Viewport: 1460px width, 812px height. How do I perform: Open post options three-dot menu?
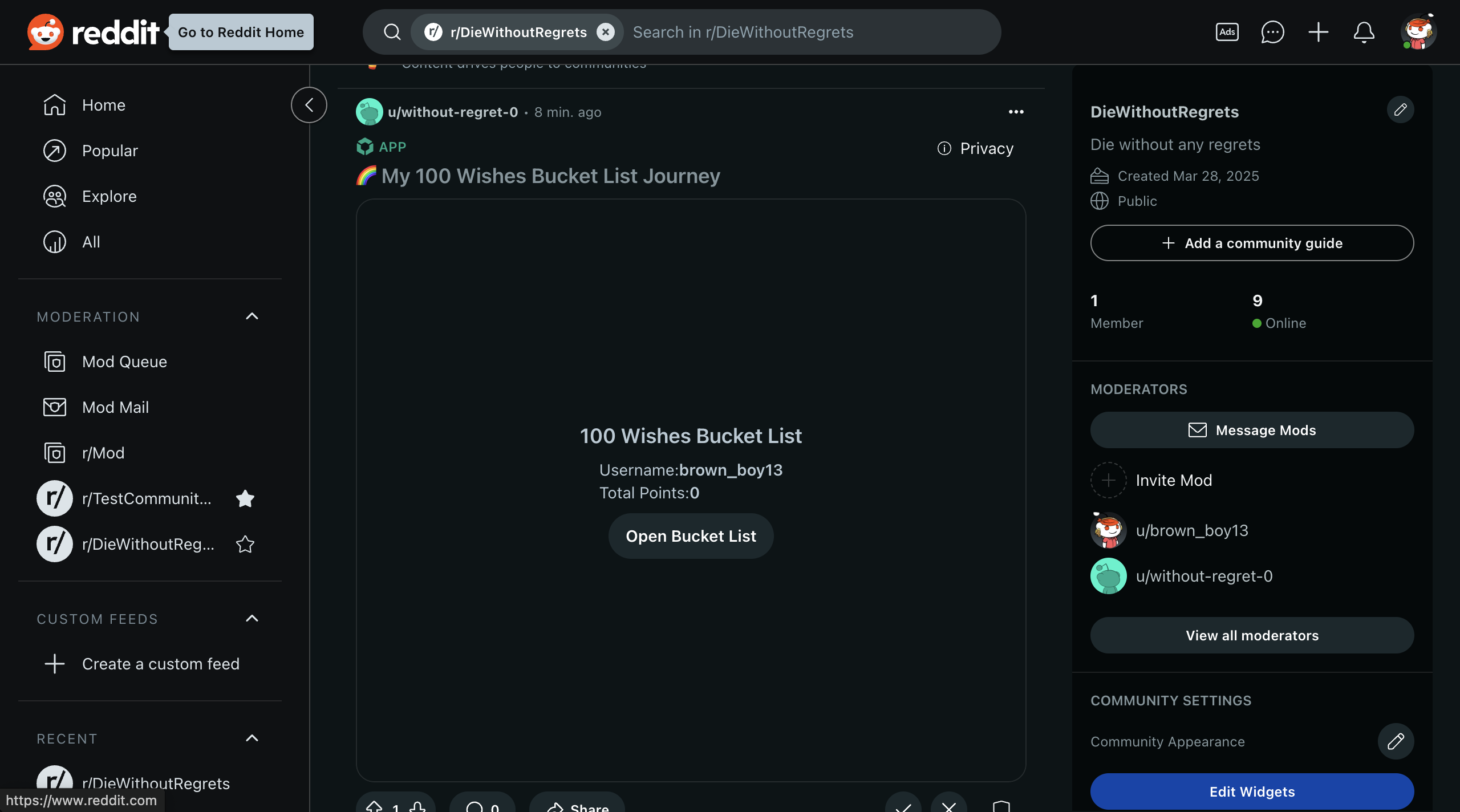[1016, 112]
